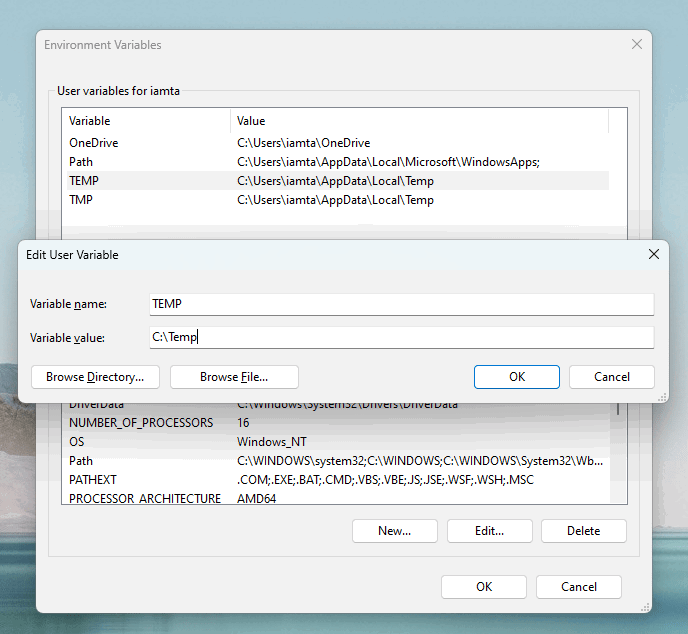Click New under system variables
Image resolution: width=688 pixels, height=634 pixels.
pos(394,531)
